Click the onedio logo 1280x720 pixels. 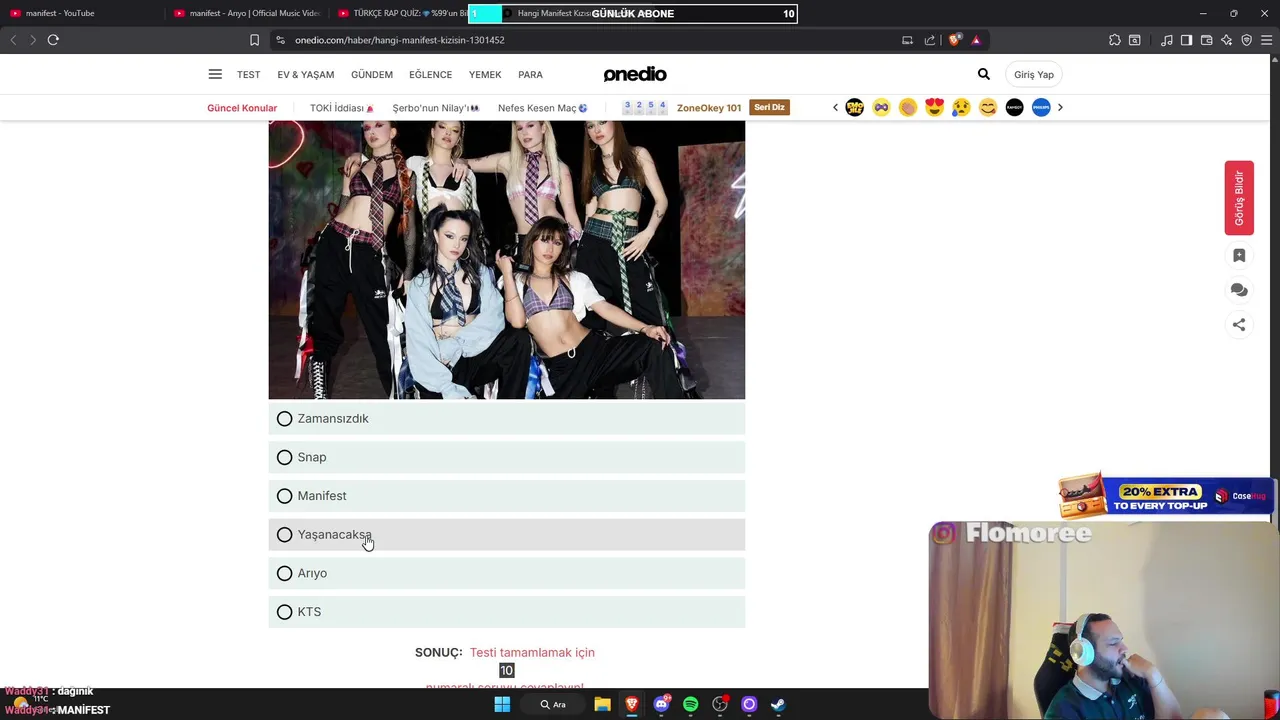click(635, 74)
